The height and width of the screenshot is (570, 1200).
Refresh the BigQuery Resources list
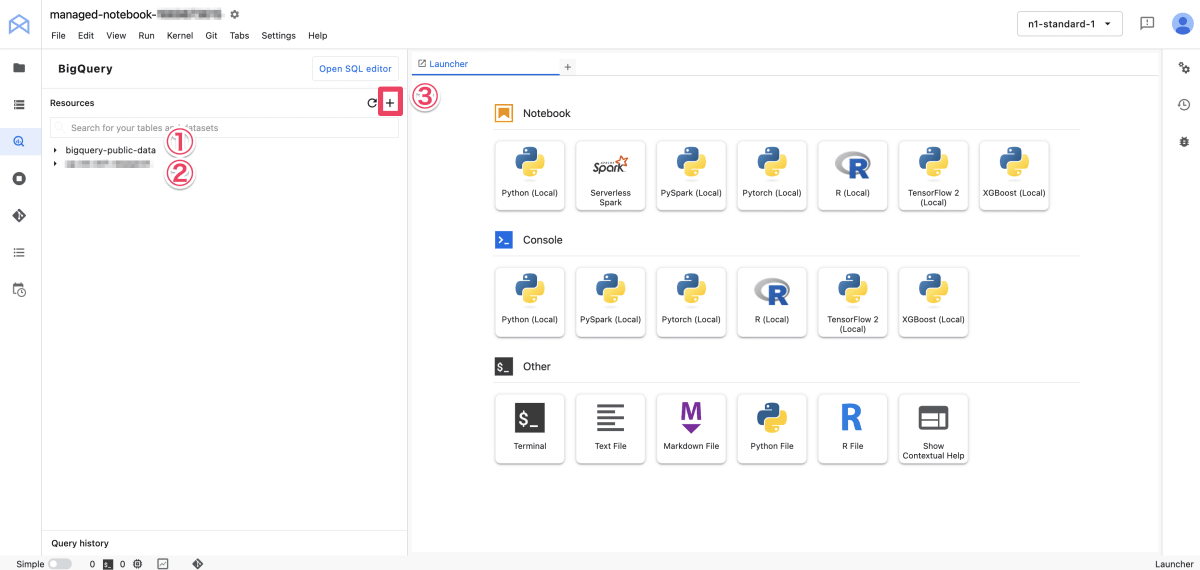(372, 103)
